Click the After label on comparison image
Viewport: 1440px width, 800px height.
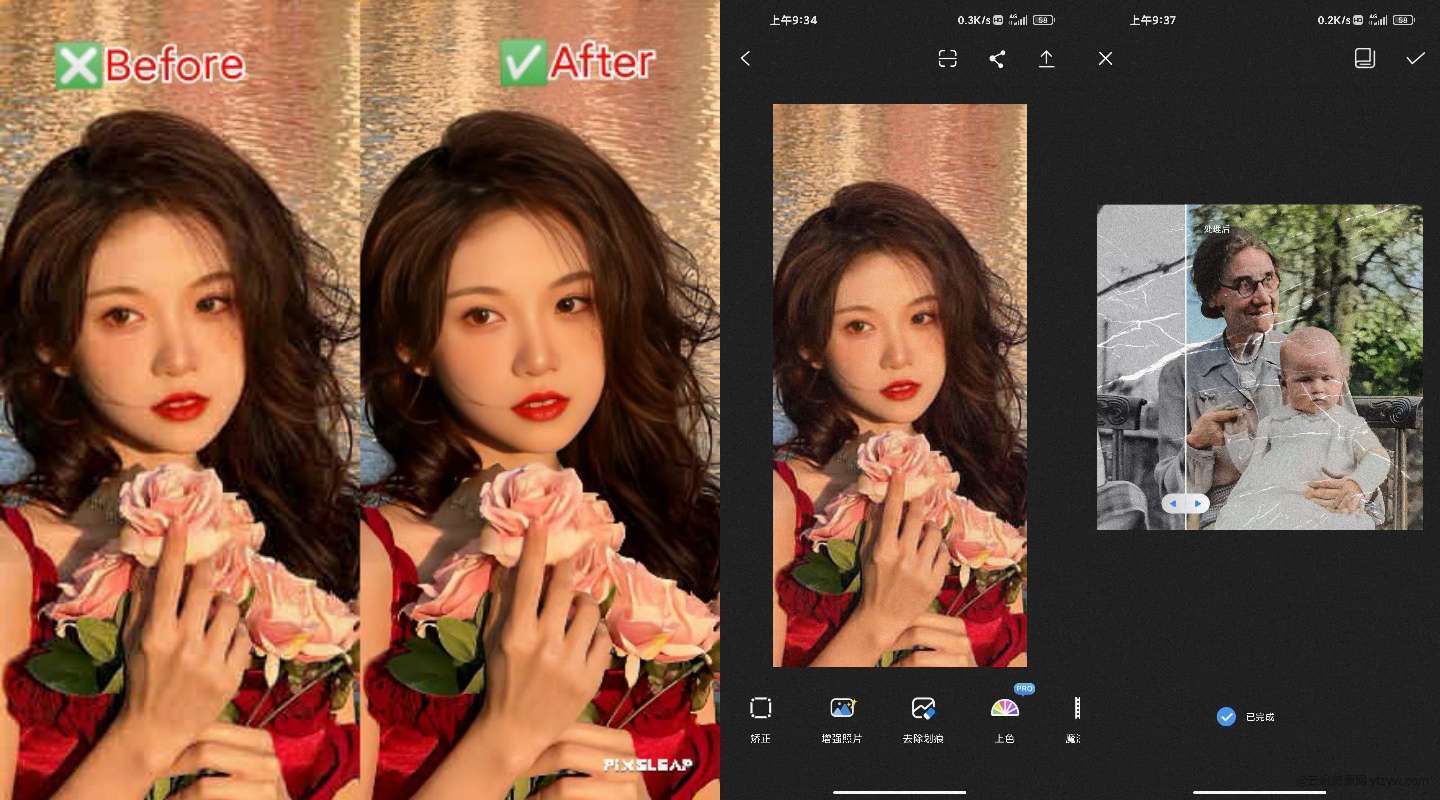tap(578, 63)
